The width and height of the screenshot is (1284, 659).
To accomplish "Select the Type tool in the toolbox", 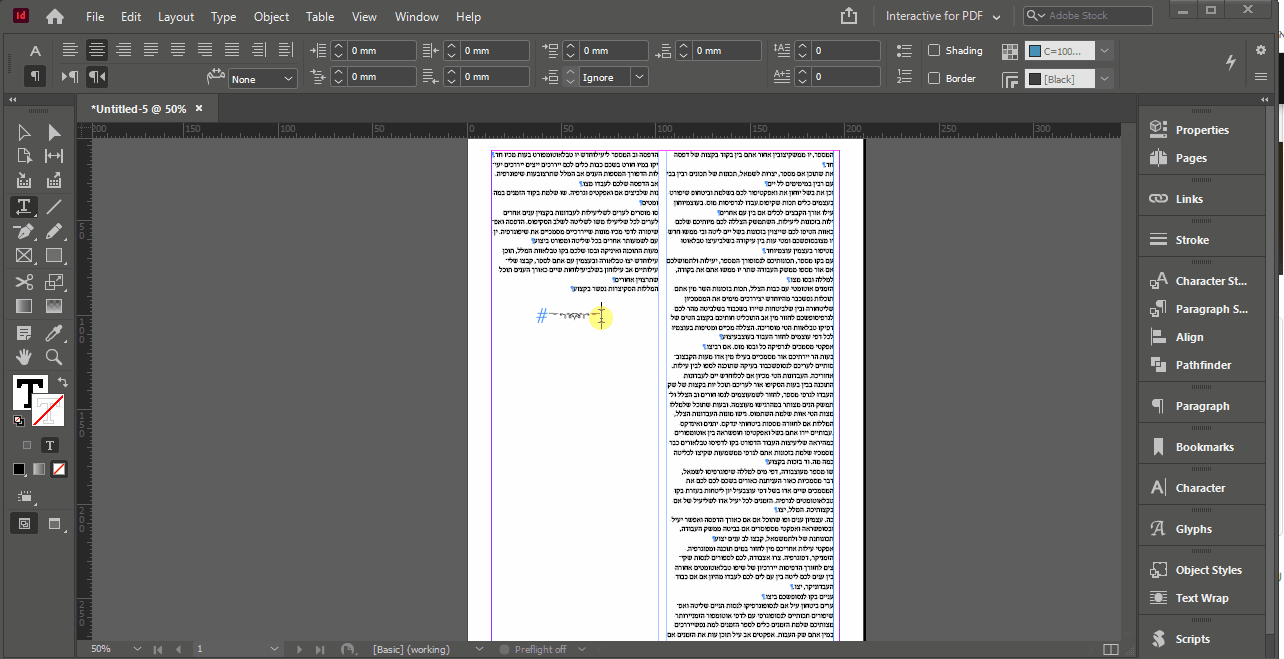I will [23, 206].
